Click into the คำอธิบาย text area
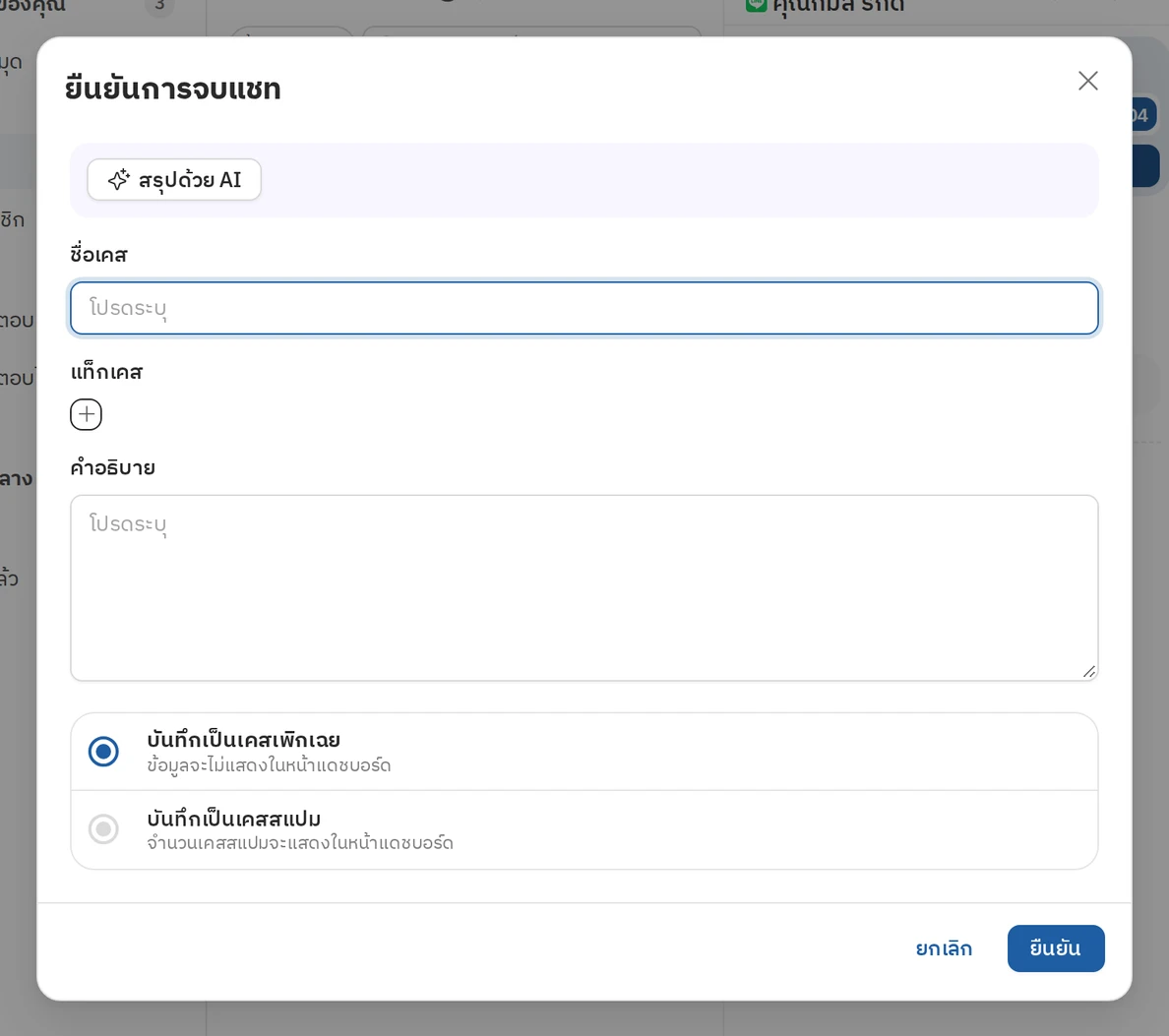The image size is (1169, 1036). coord(584,588)
